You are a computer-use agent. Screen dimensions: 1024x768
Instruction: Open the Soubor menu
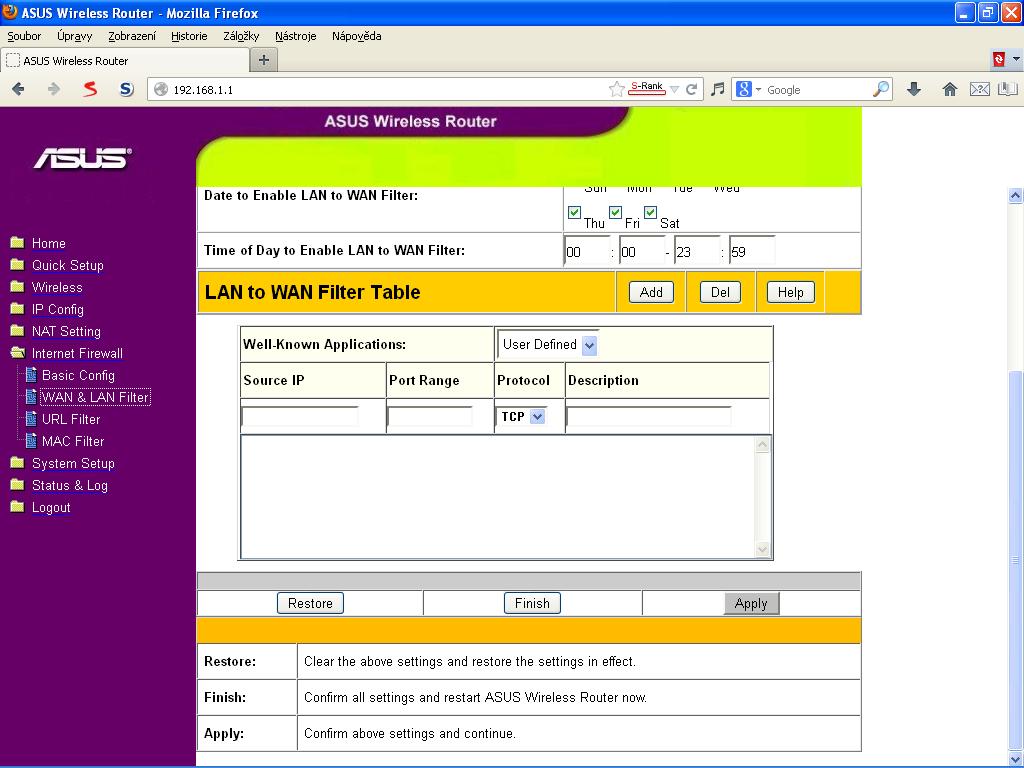tap(24, 36)
